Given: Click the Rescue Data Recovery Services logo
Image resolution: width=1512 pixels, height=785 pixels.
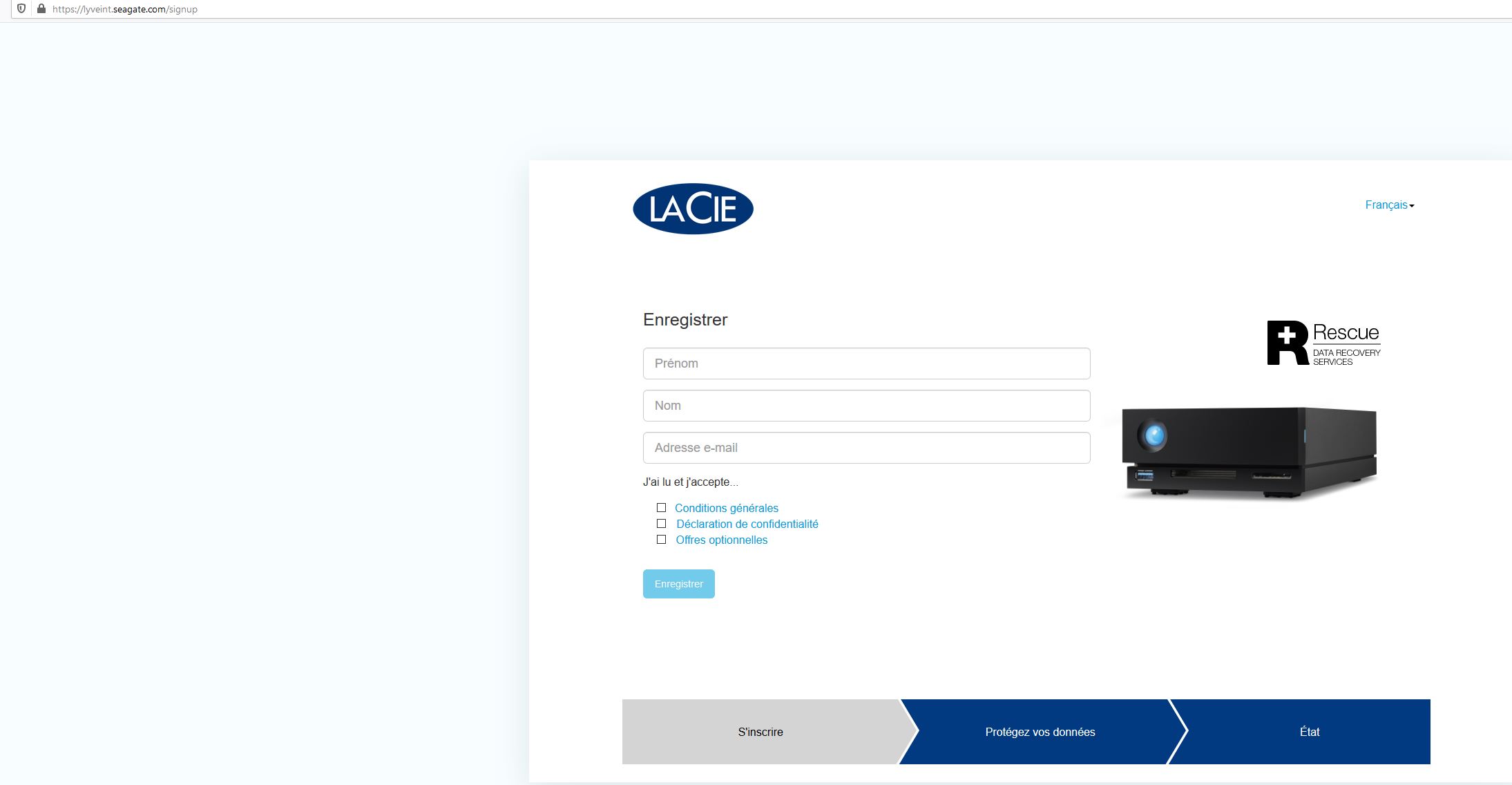Looking at the screenshot, I should (x=1323, y=343).
